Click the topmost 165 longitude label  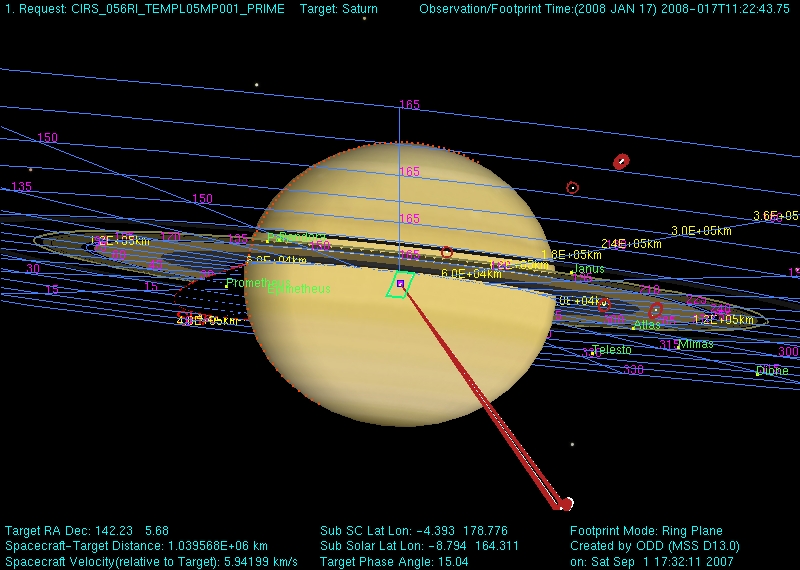410,104
